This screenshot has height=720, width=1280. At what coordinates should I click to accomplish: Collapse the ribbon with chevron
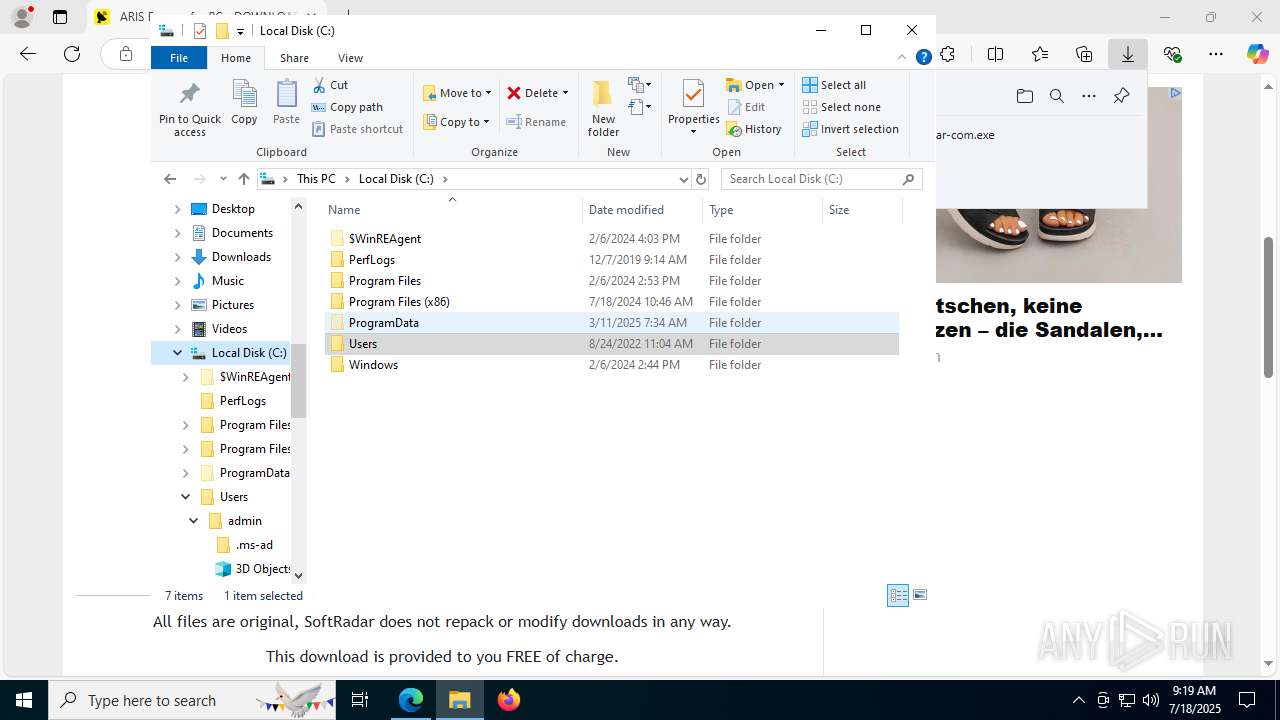coord(903,58)
